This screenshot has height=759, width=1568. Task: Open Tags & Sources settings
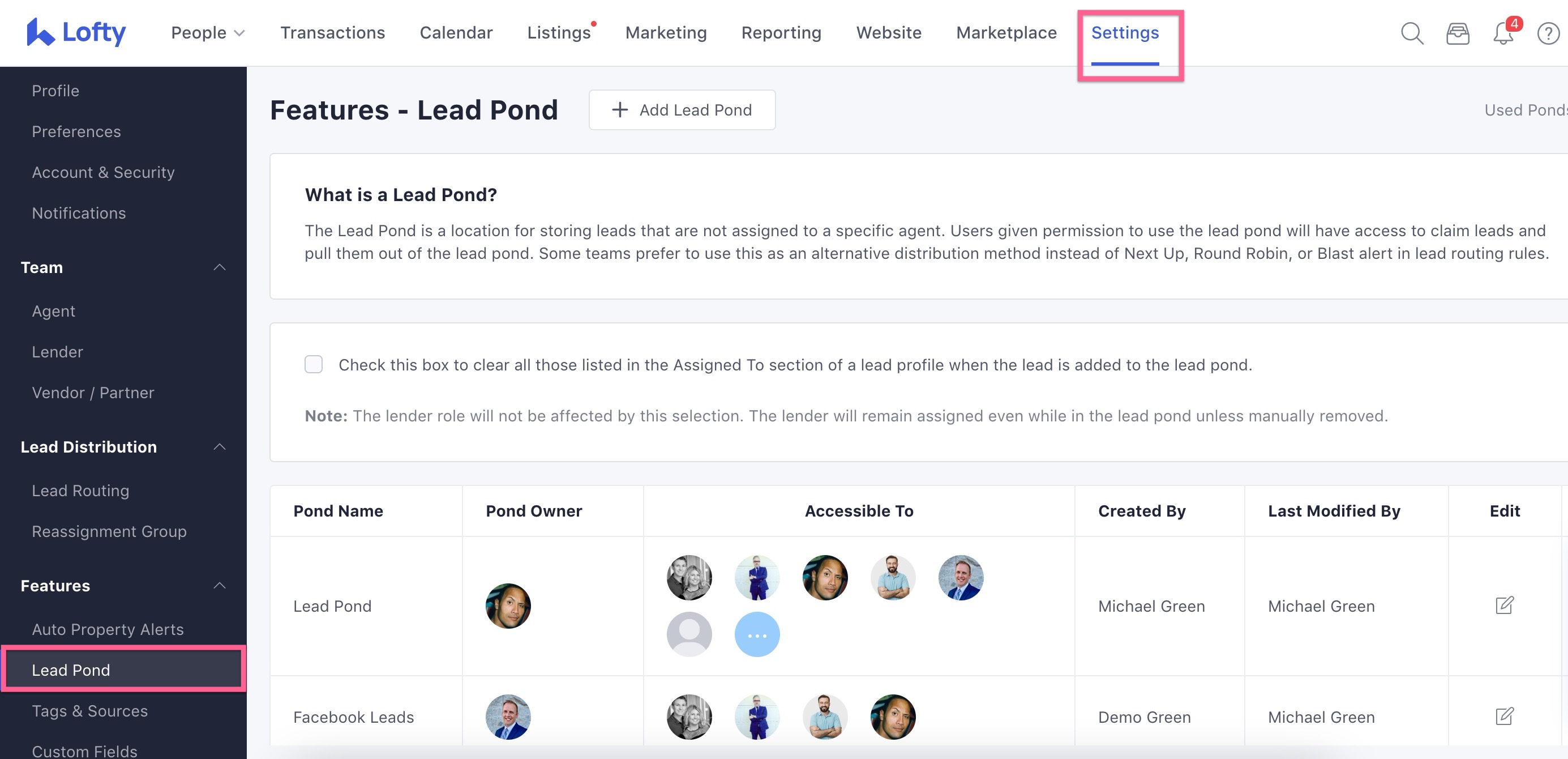[x=89, y=711]
